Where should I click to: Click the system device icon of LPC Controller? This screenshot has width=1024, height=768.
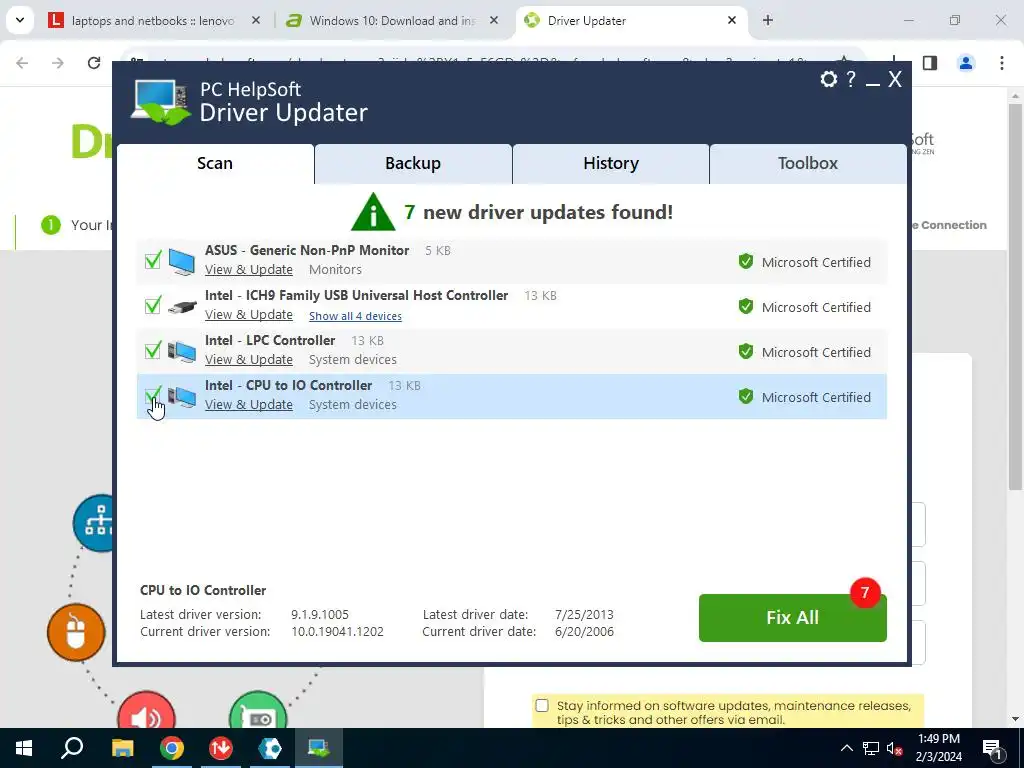pos(182,351)
